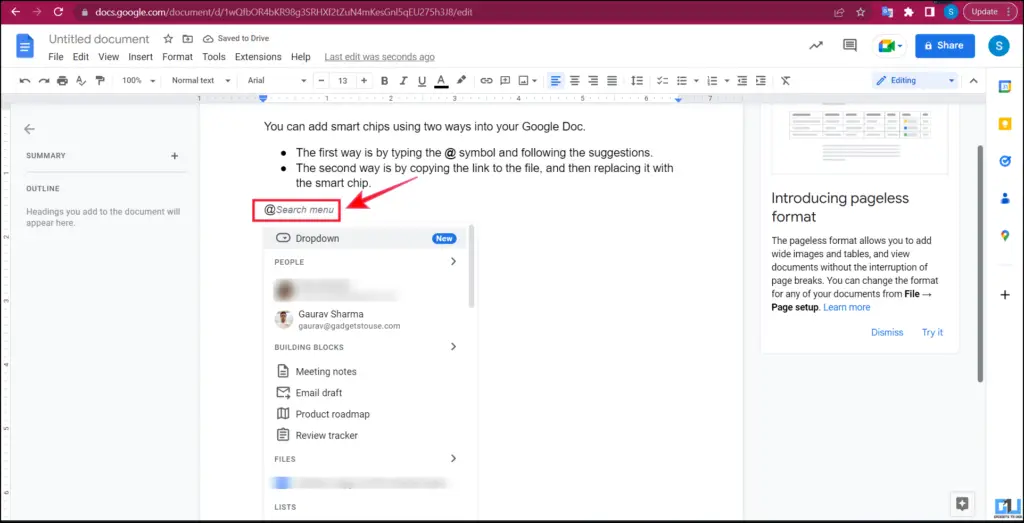Screen dimensions: 1024x523
Task: Click the Share button
Action: point(945,46)
